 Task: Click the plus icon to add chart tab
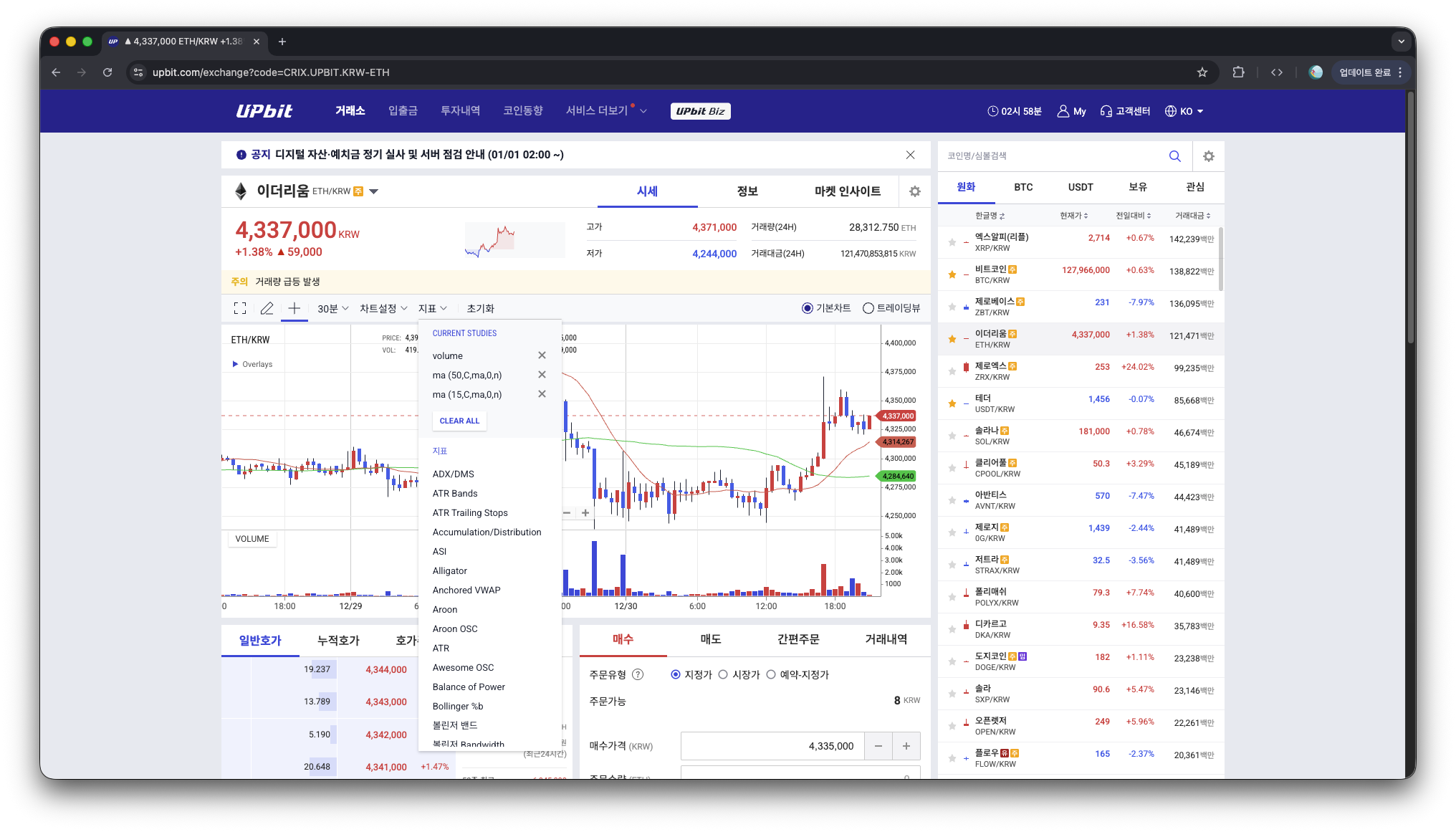click(x=293, y=307)
